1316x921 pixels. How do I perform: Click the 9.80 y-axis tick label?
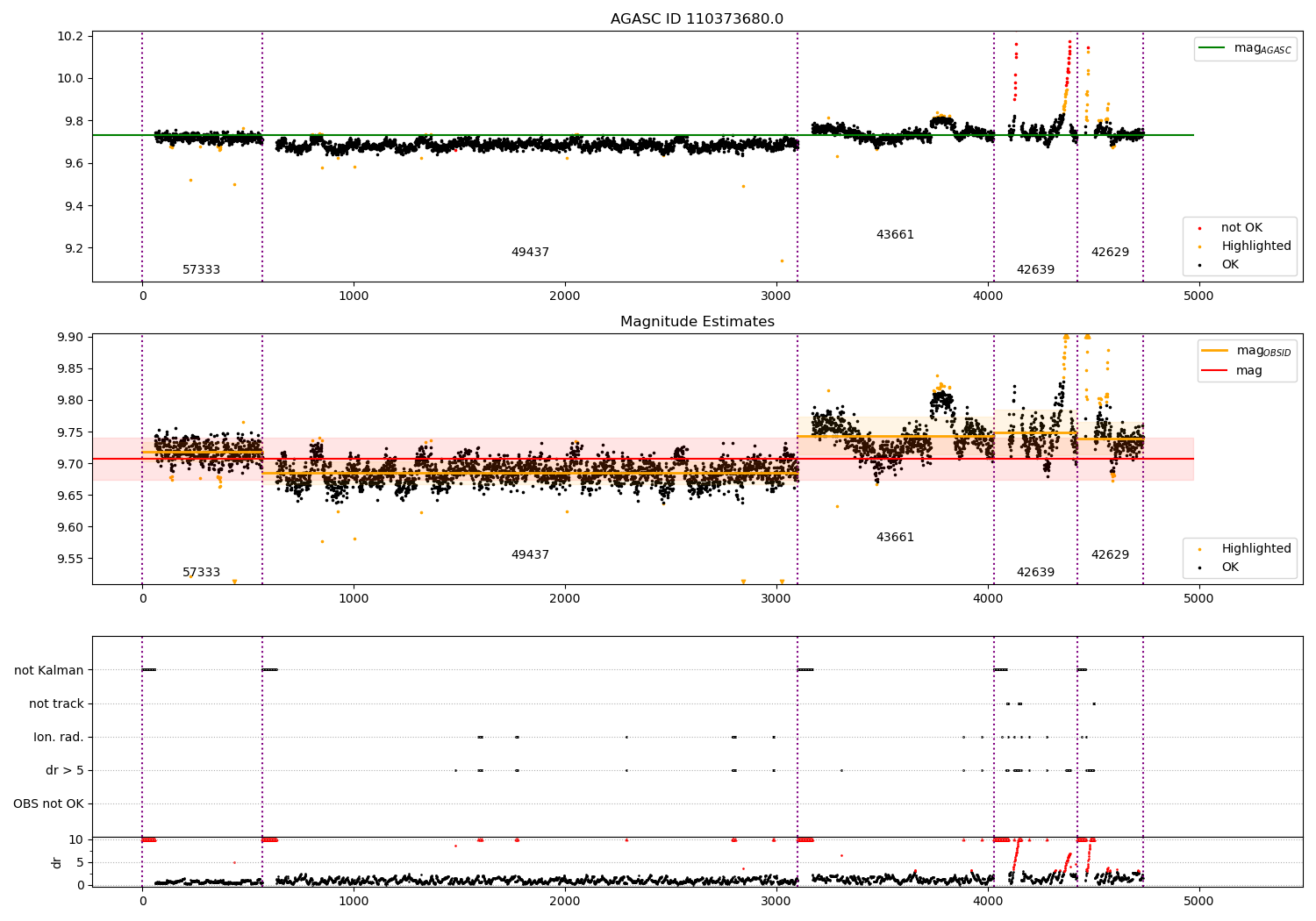click(x=70, y=400)
